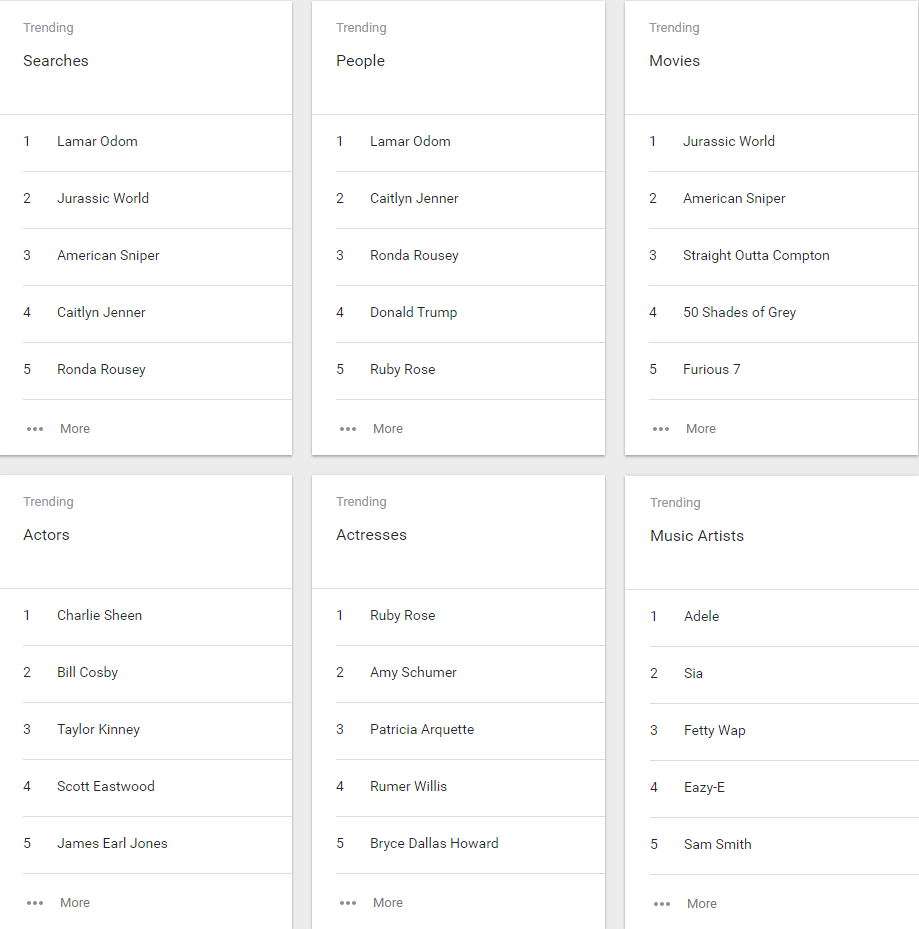Click the three-dots icon in People card
The image size is (919, 929).
pyautogui.click(x=348, y=429)
